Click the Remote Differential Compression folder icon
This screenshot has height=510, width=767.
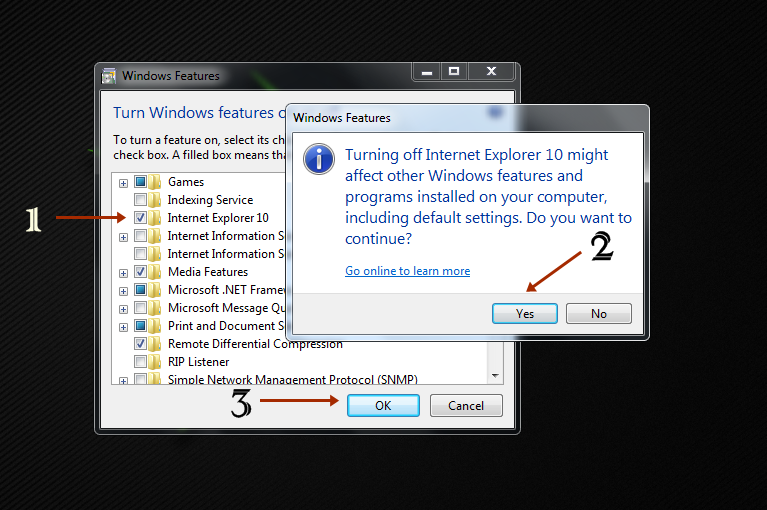tap(155, 343)
